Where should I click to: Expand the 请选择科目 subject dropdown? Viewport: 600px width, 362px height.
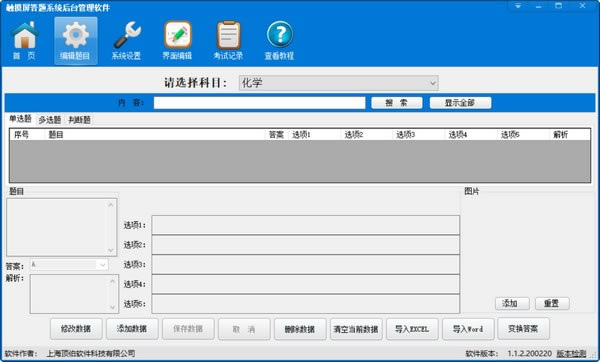point(433,83)
